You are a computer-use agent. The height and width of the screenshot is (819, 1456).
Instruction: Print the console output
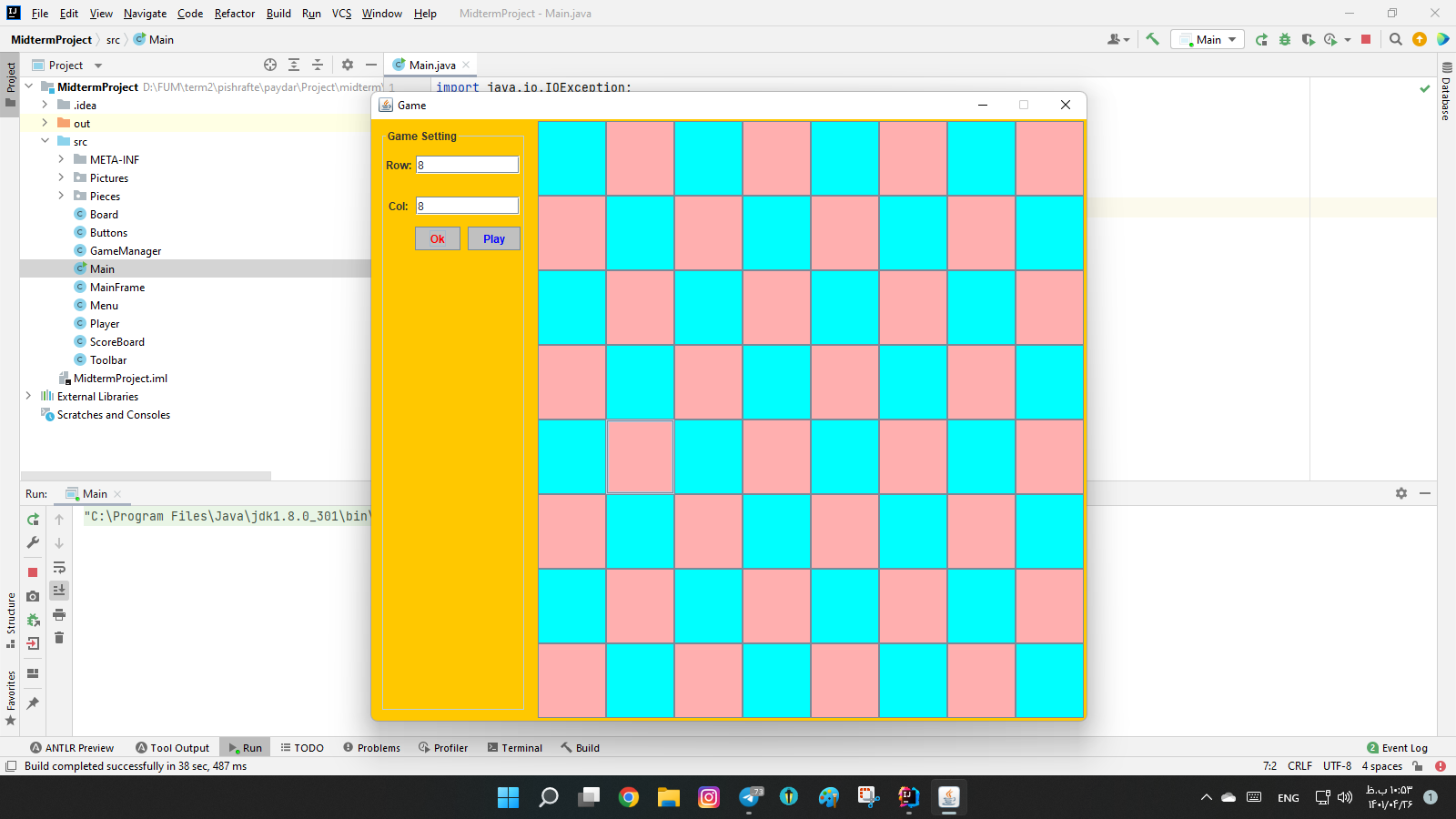coord(59,614)
